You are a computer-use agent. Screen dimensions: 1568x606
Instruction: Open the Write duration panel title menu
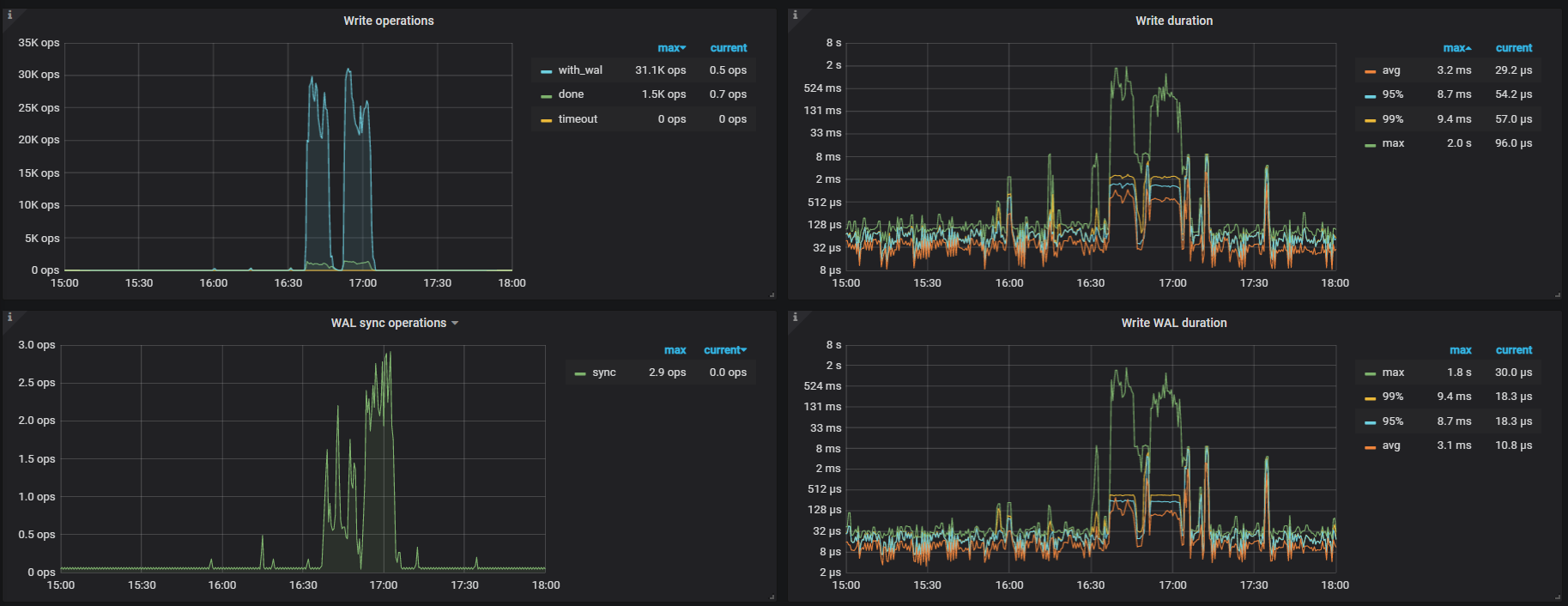pos(1173,21)
